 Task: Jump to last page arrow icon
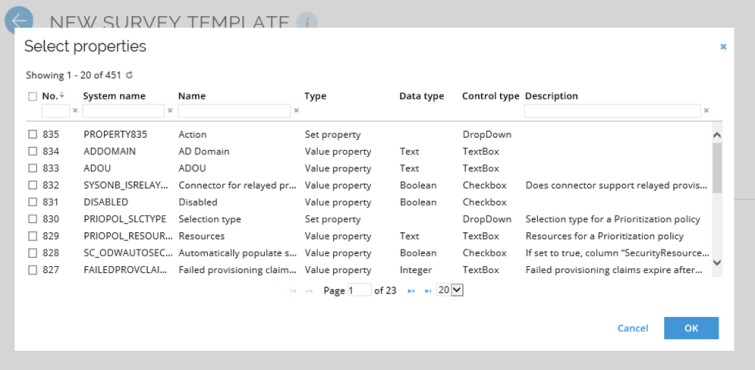coord(428,291)
